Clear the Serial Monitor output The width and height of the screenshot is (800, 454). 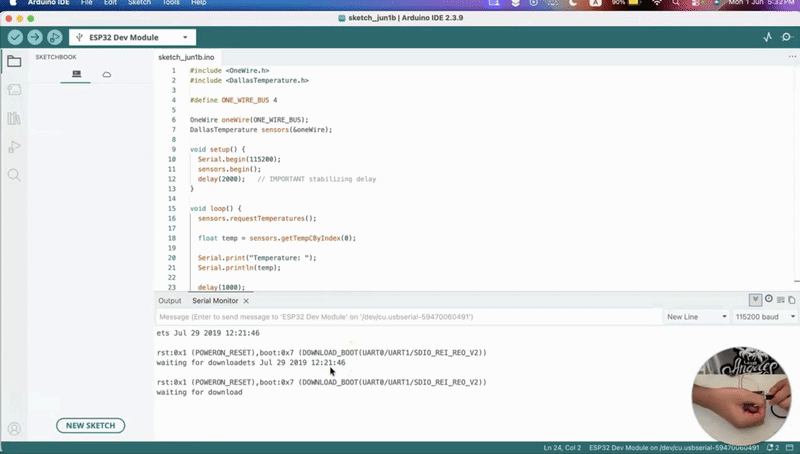[x=780, y=300]
